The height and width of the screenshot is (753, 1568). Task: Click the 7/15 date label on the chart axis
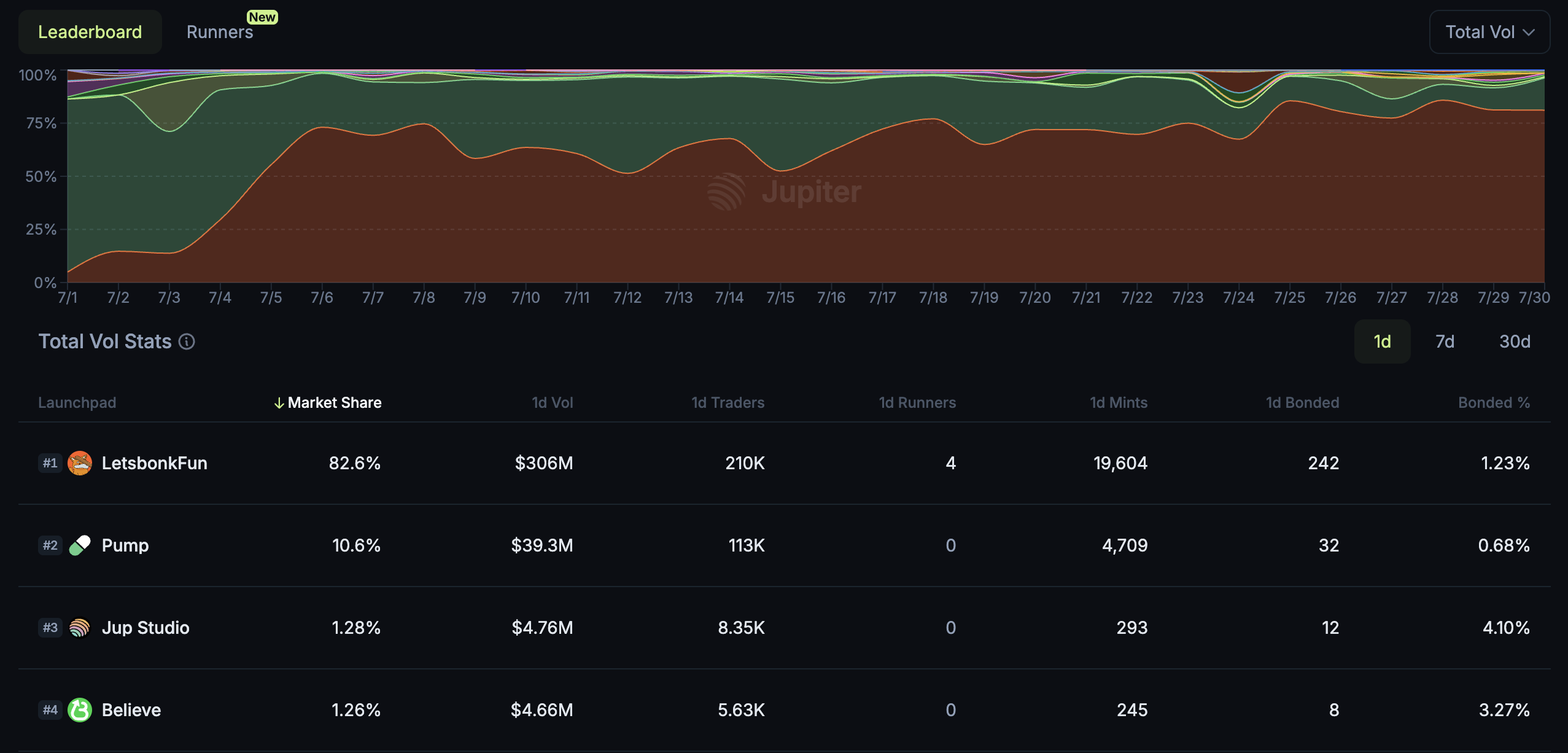pos(780,297)
